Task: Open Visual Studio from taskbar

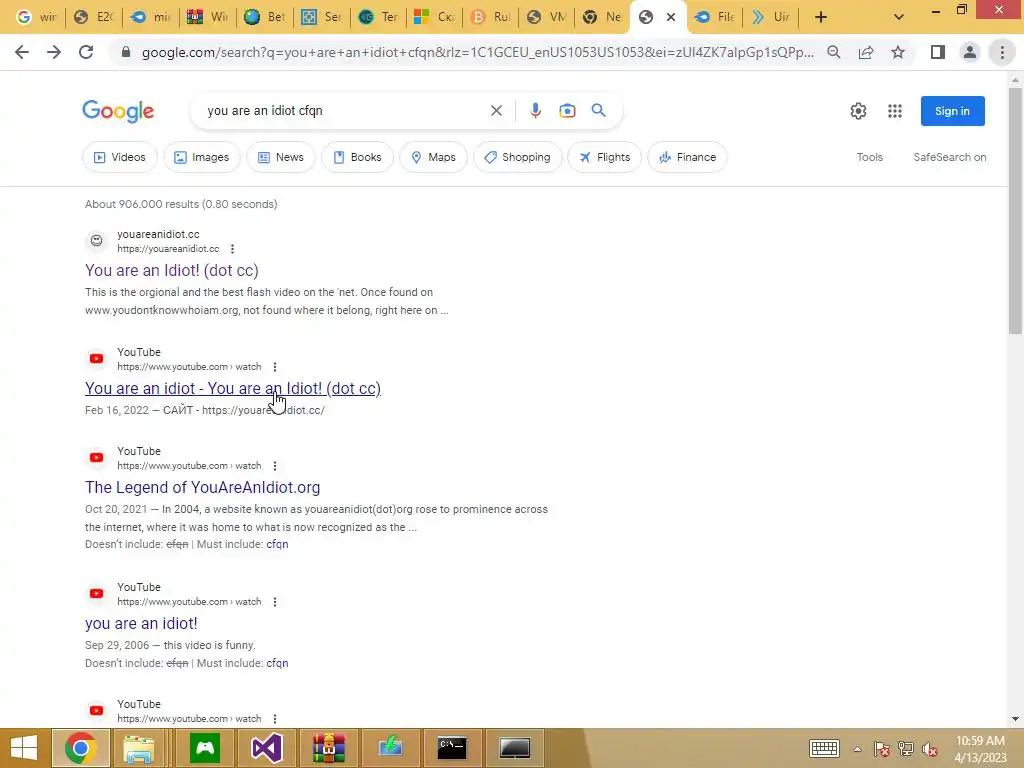Action: (266, 748)
